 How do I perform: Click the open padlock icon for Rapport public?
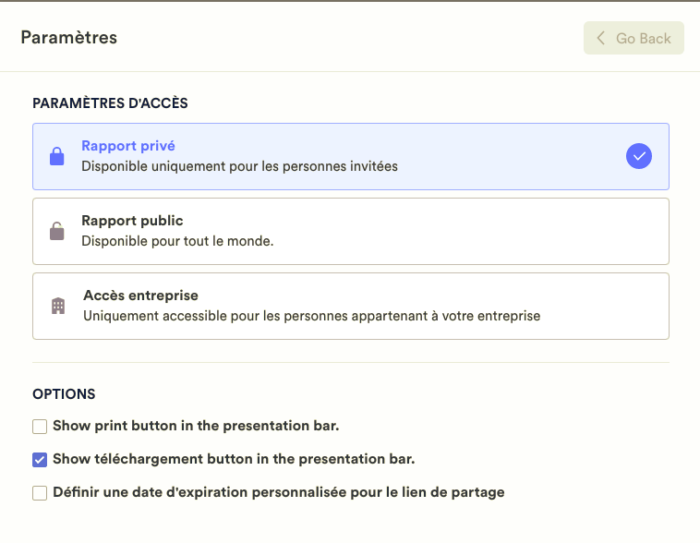coord(57,231)
